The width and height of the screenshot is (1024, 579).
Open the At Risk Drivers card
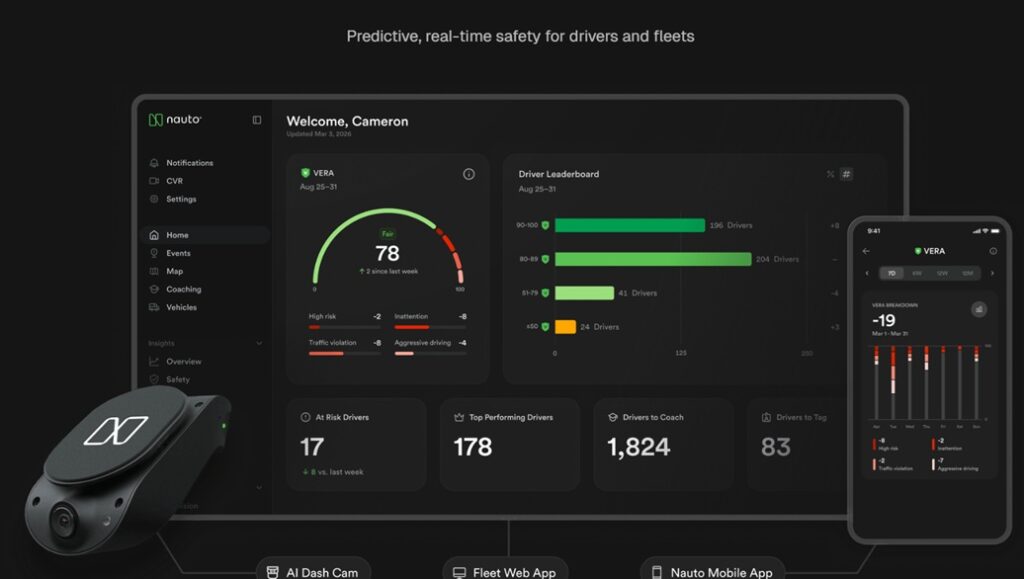point(356,445)
